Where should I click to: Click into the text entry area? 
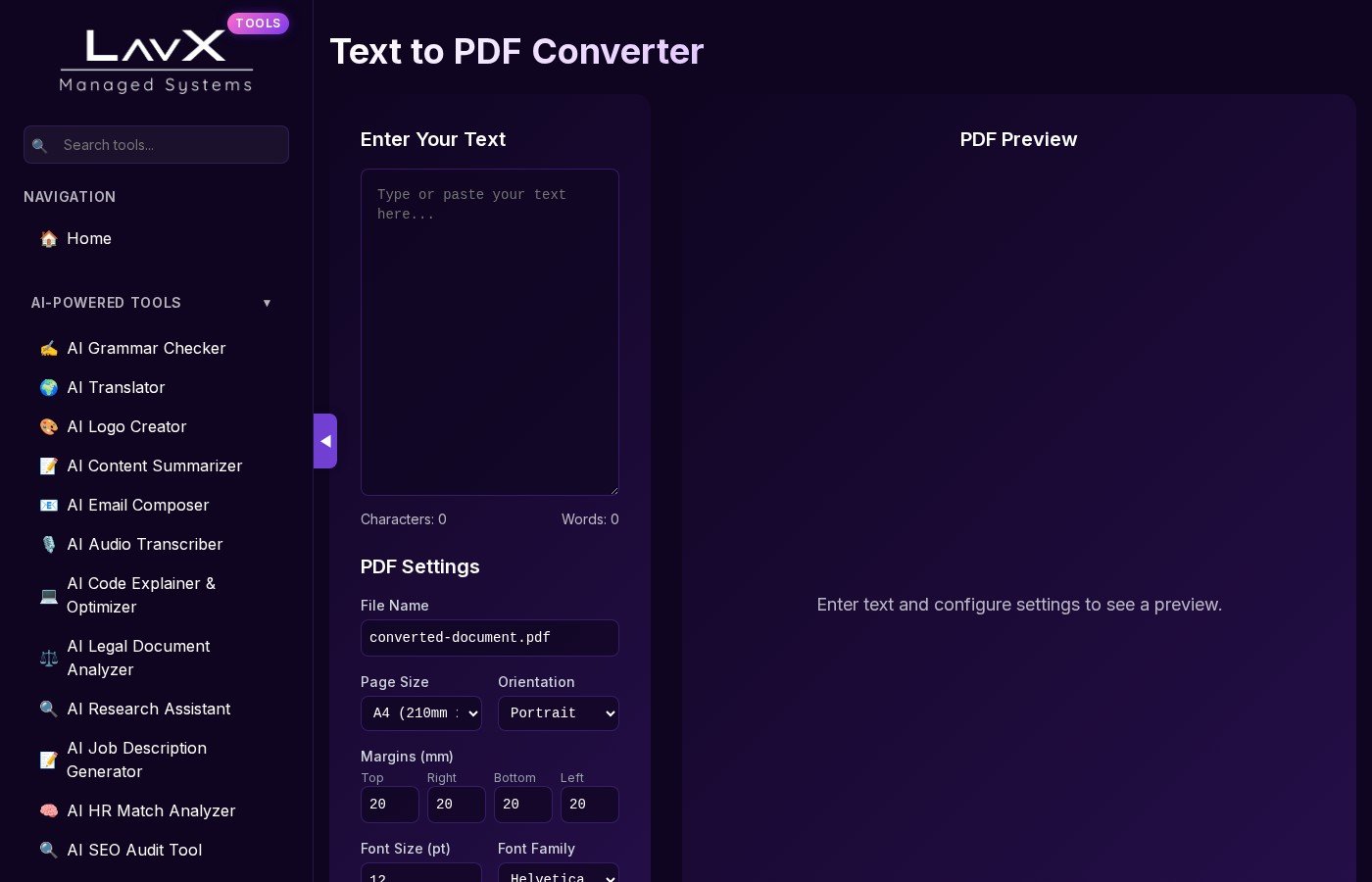click(489, 333)
